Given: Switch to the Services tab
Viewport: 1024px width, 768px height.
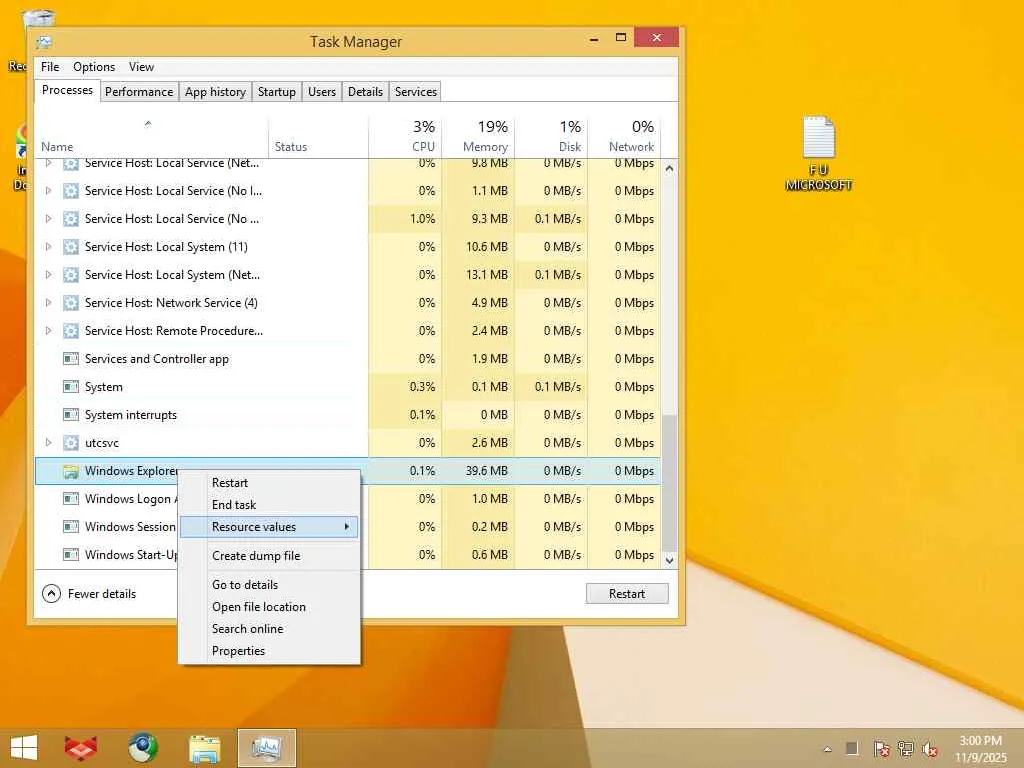Looking at the screenshot, I should coord(415,91).
